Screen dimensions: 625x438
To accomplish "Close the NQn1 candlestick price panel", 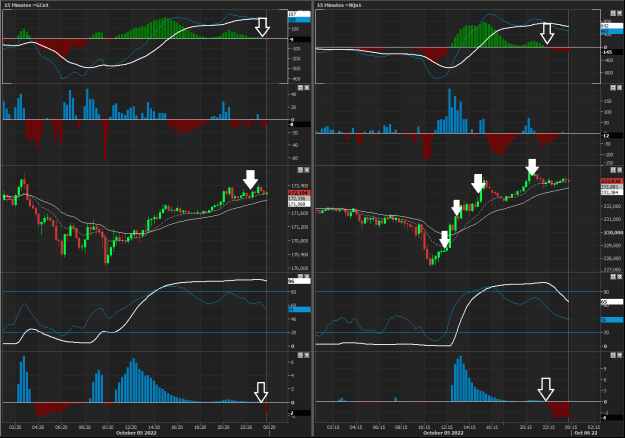I will 620,170.
